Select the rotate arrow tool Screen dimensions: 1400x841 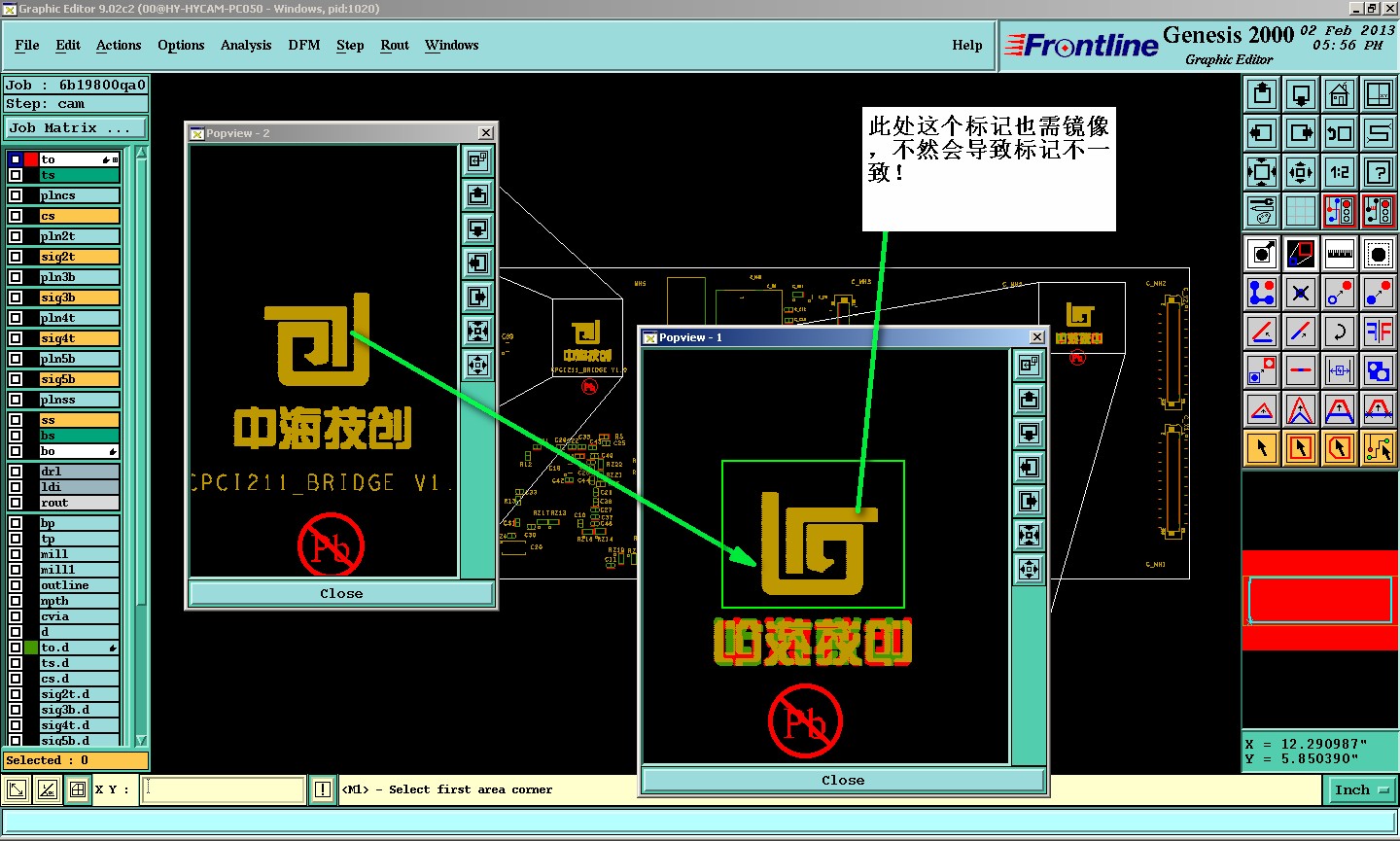pyautogui.click(x=1340, y=332)
